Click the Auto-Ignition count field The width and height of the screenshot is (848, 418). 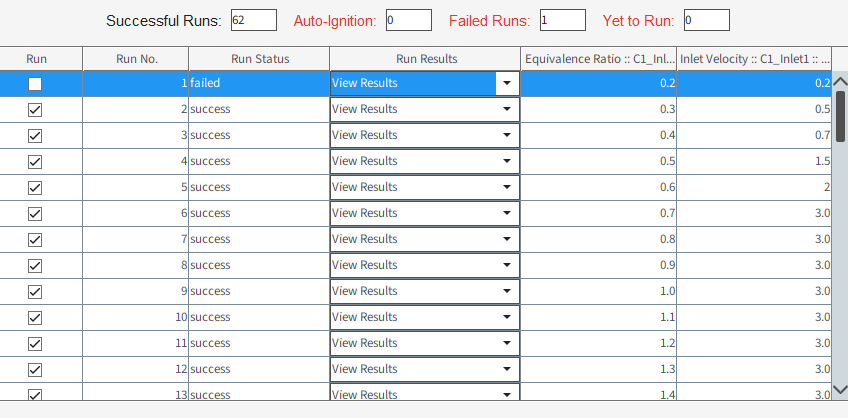[x=408, y=20]
